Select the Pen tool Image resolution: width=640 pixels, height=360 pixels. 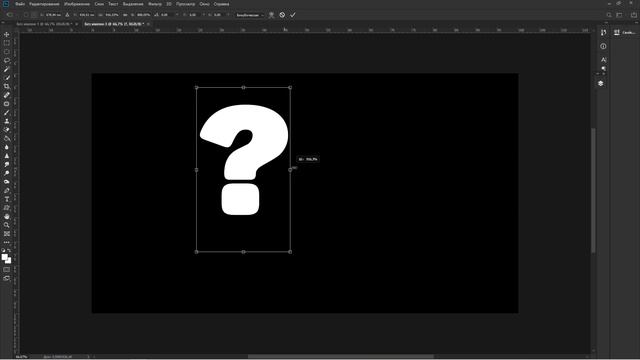[x=7, y=191]
